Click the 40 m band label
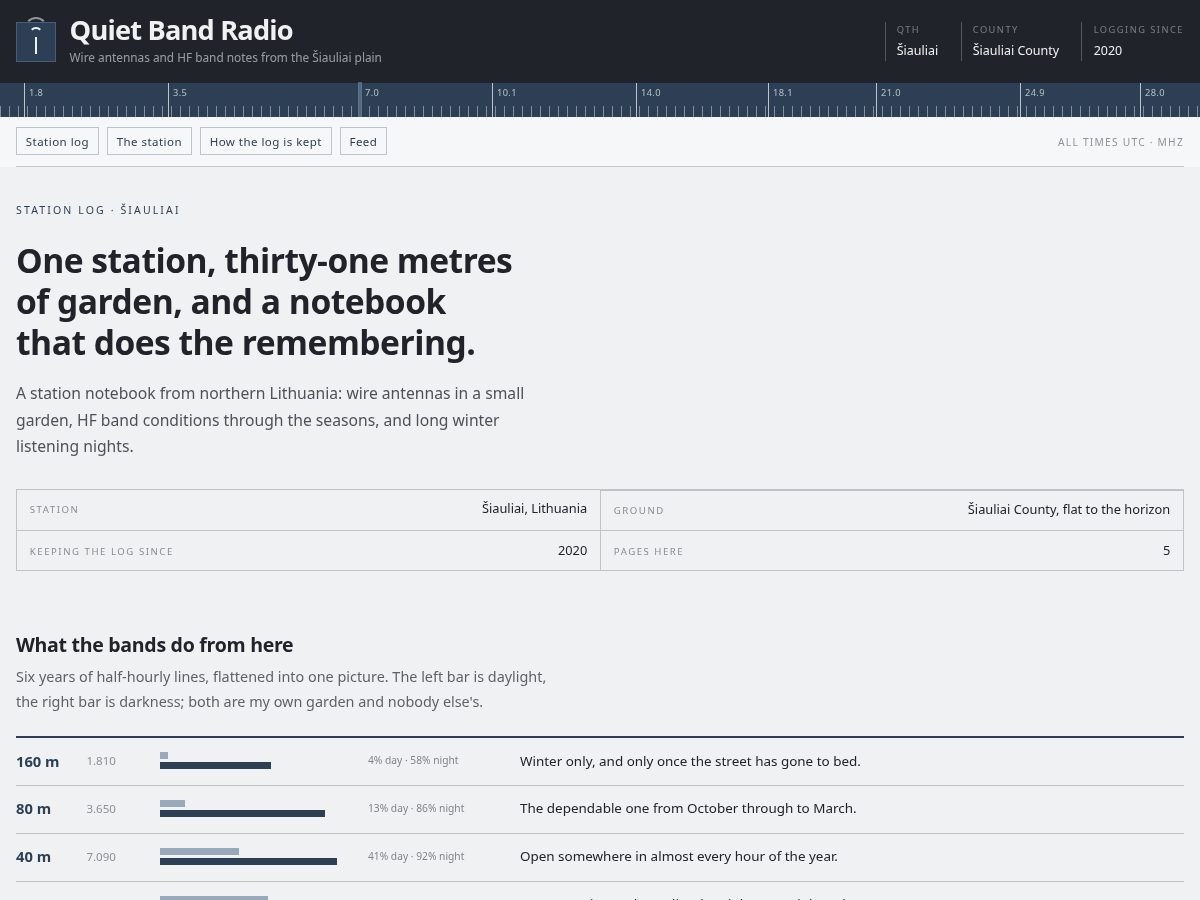 pyautogui.click(x=33, y=857)
